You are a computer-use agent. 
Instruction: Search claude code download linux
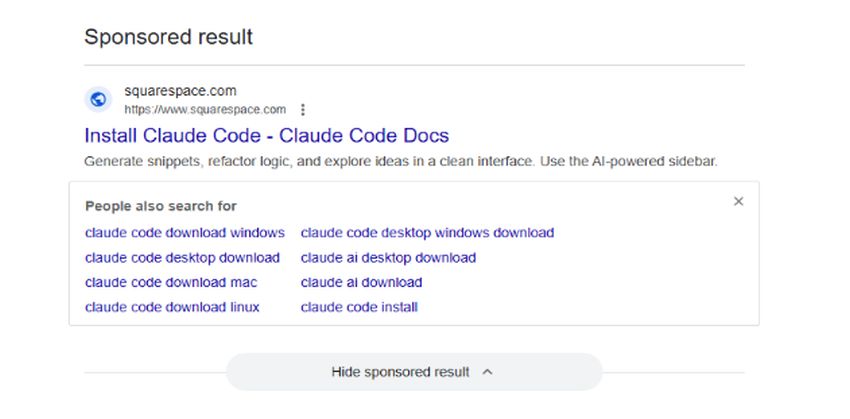(x=172, y=307)
